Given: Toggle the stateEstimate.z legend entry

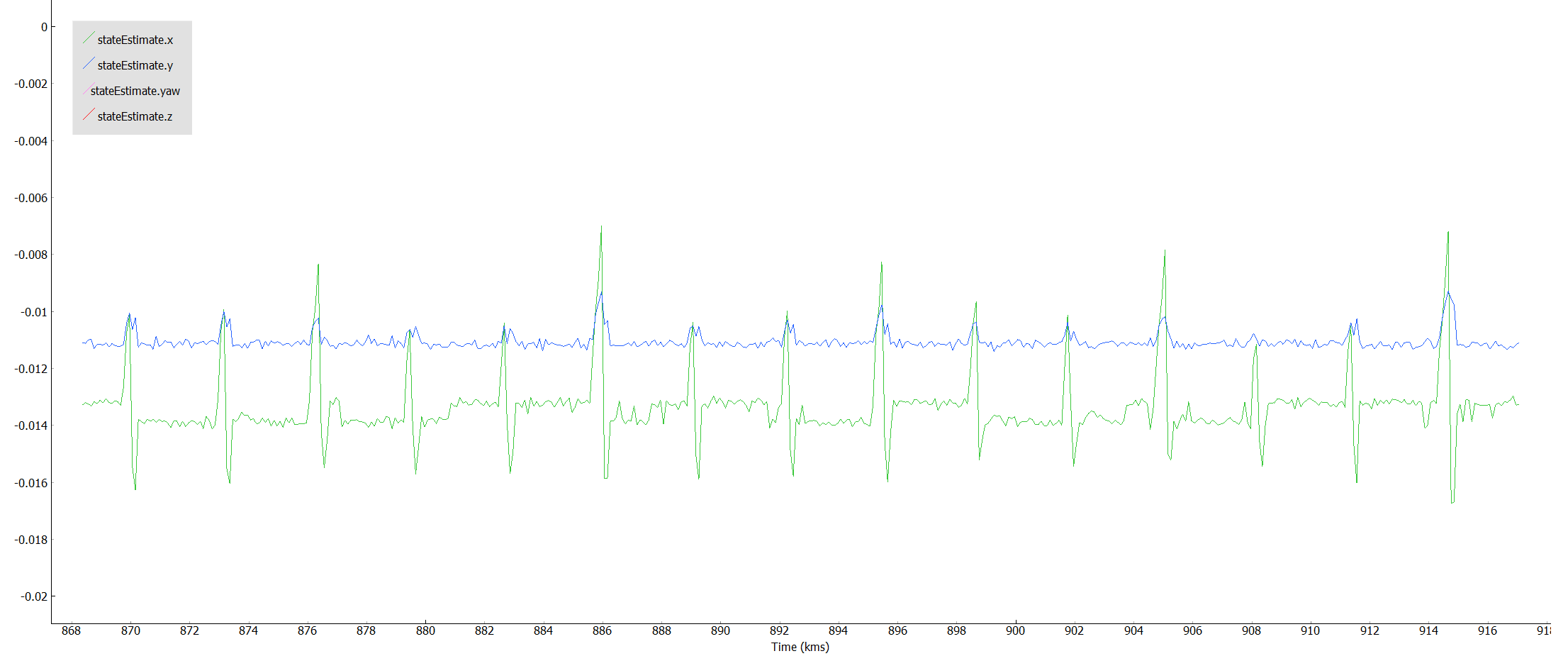Looking at the screenshot, I should click(135, 116).
